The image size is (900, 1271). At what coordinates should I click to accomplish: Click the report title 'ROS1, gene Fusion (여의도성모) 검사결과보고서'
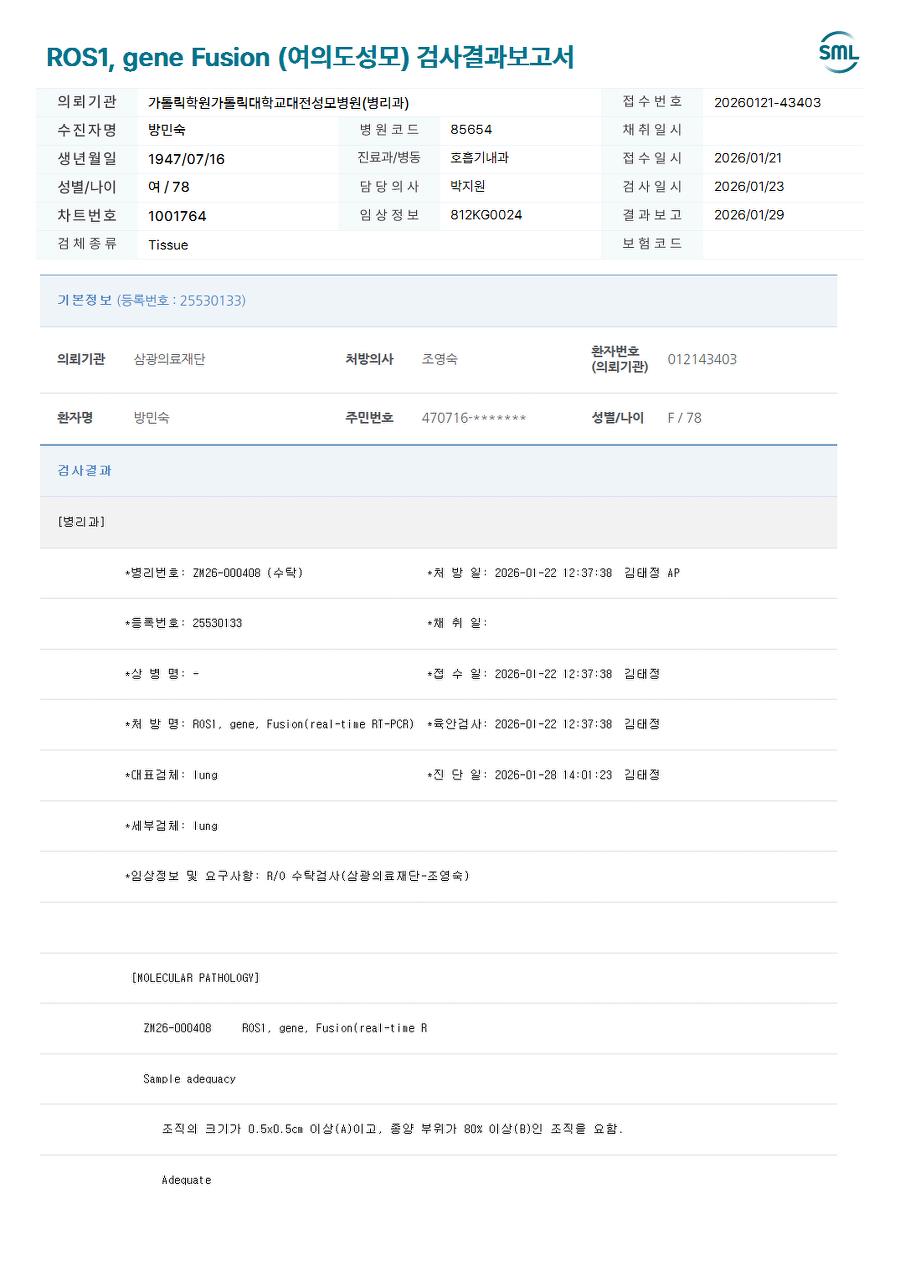310,57
